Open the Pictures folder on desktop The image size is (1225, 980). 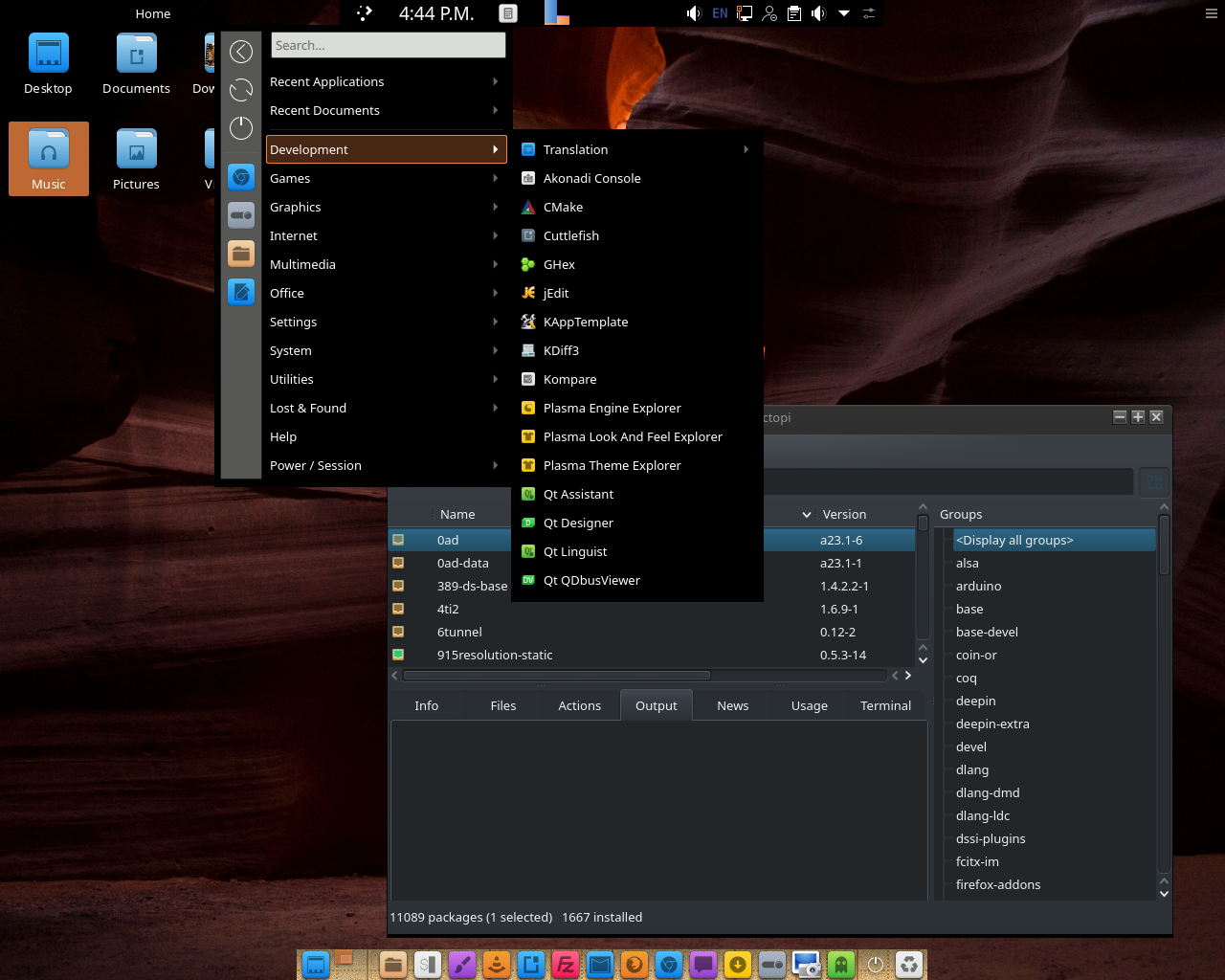136,161
